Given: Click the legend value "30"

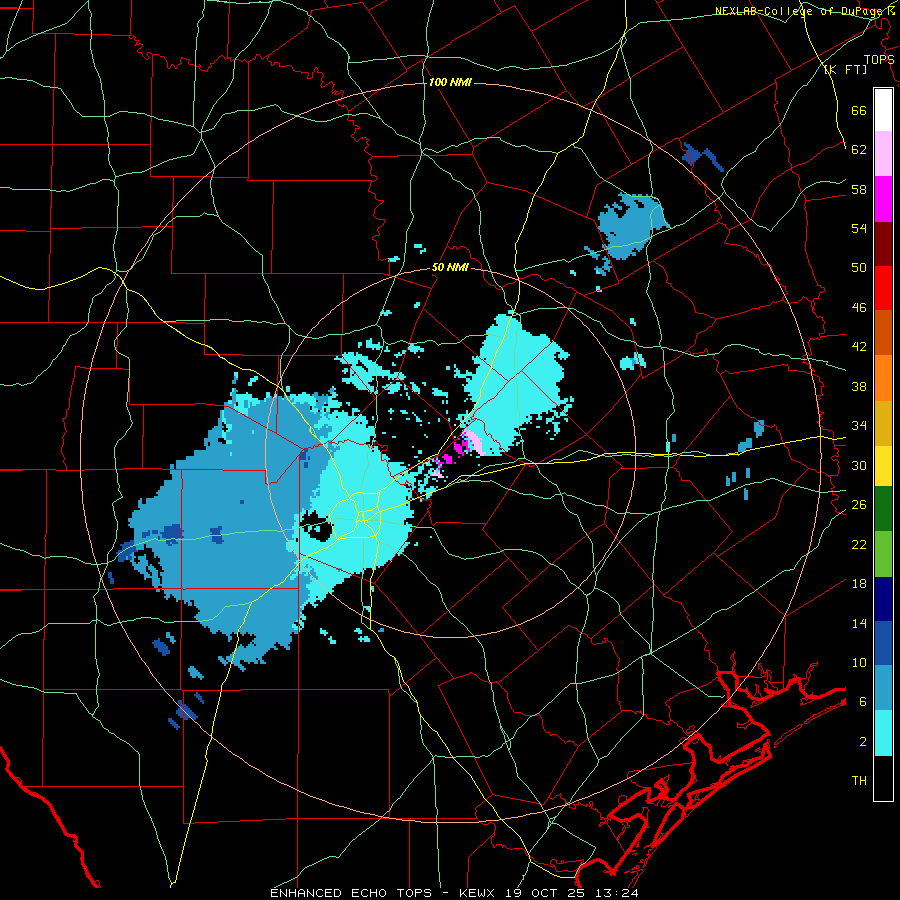Looking at the screenshot, I should [859, 465].
